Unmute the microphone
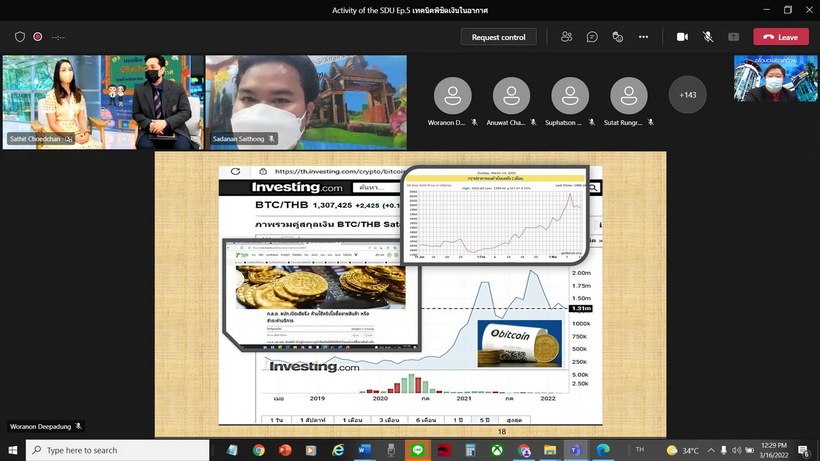Image resolution: width=820 pixels, height=461 pixels. [x=708, y=37]
